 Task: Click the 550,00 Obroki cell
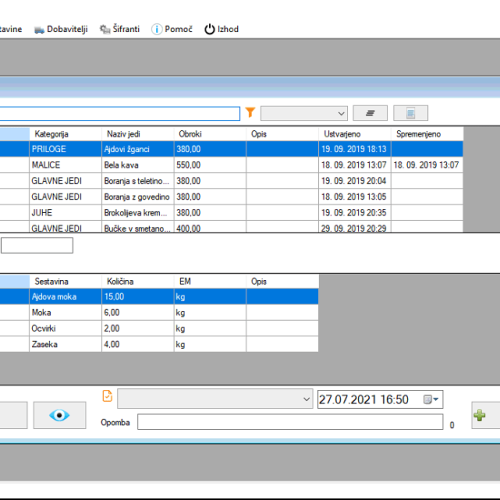tap(210, 165)
